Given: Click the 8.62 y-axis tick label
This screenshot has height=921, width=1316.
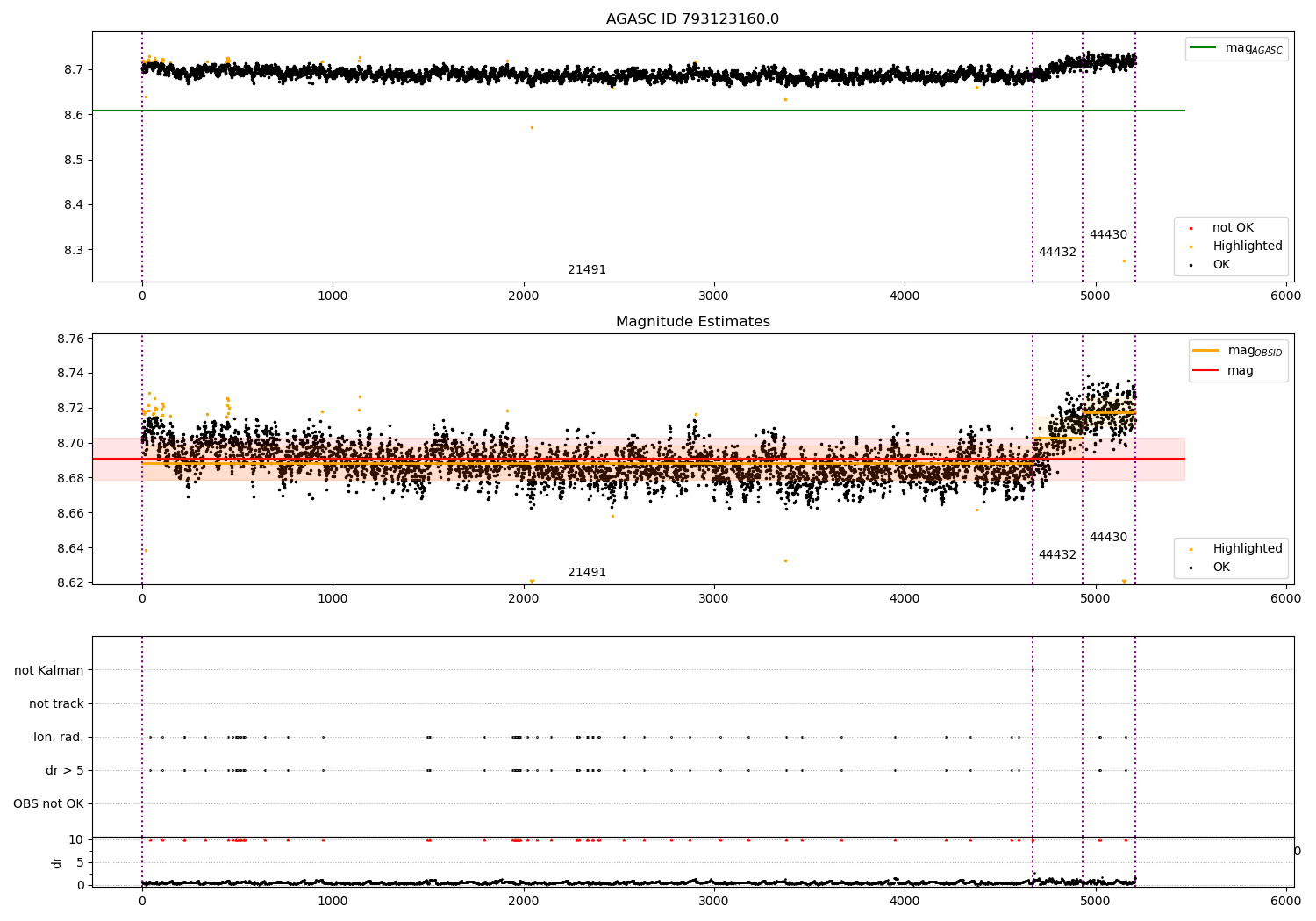Looking at the screenshot, I should coord(70,583).
